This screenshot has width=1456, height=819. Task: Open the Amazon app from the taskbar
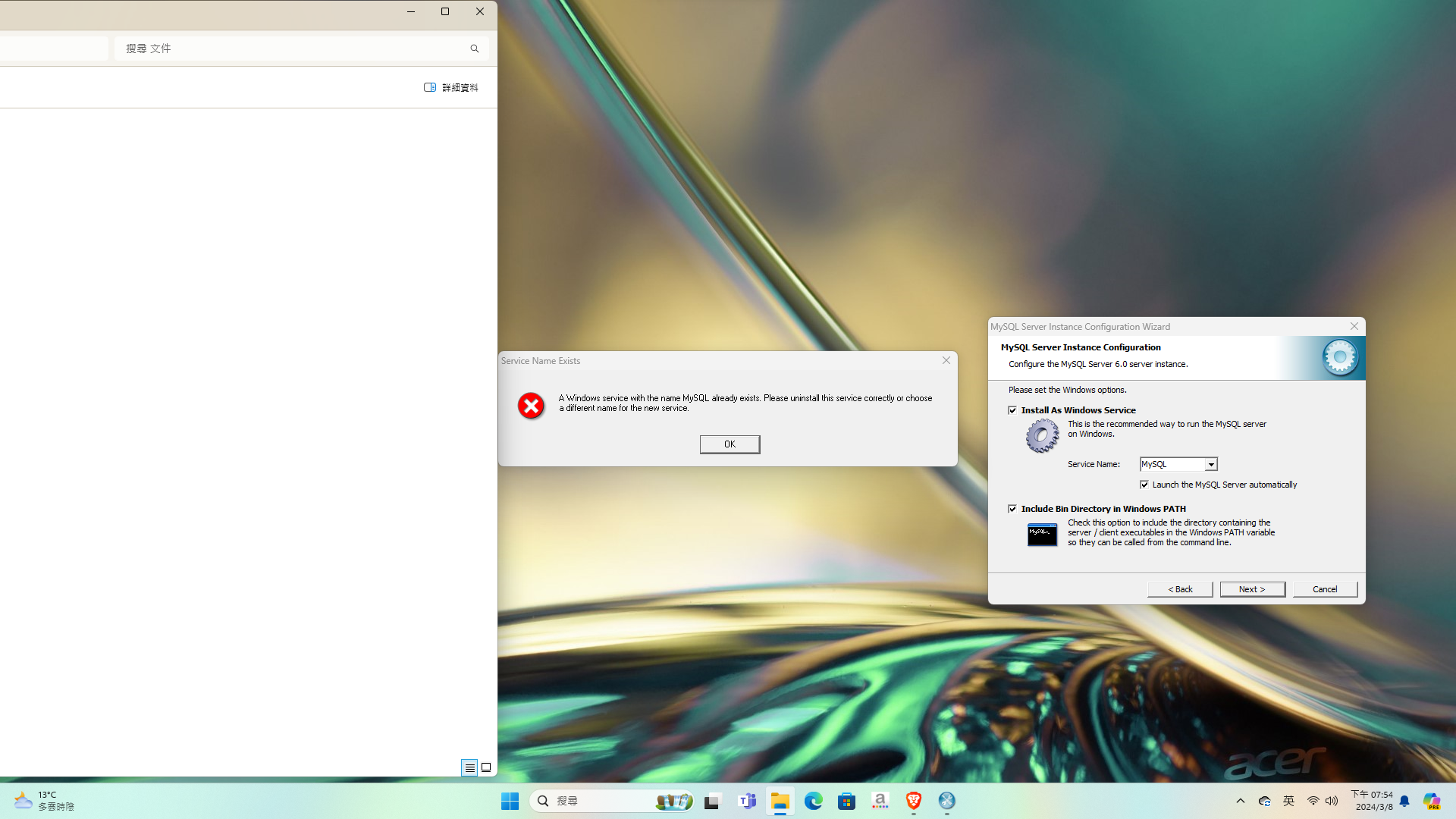pos(880,801)
